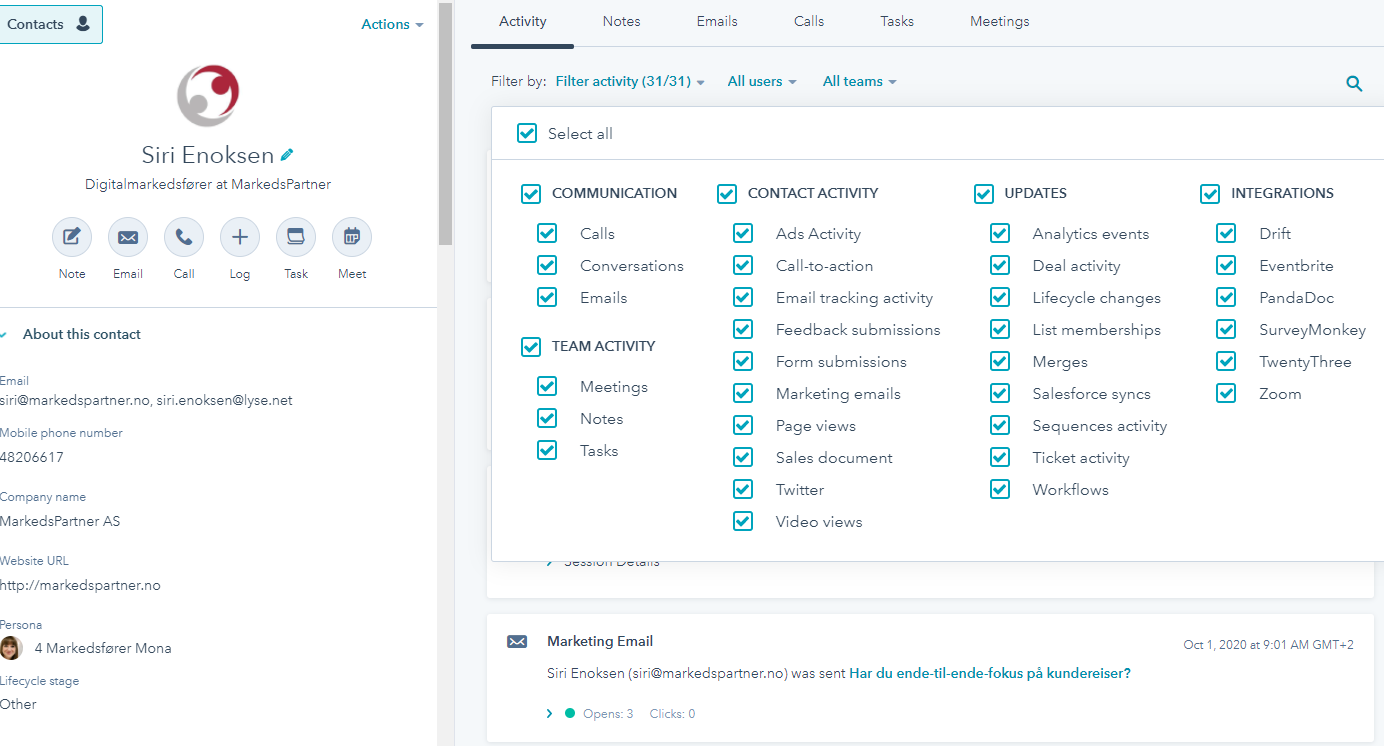Screen dimensions: 1384x746
Task: Uncheck the Analytics events checkbox
Action: pos(1000,233)
